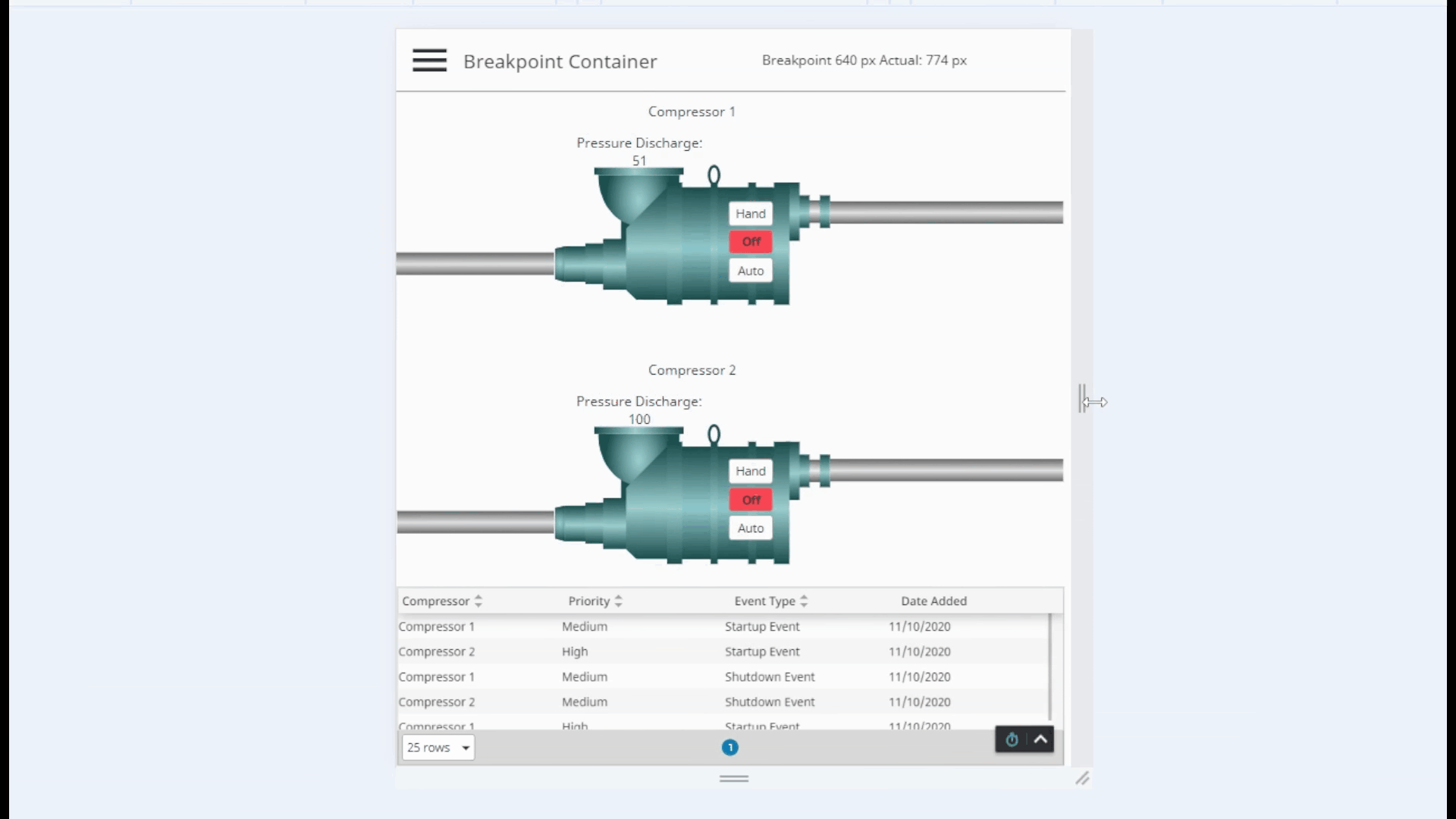This screenshot has height=819, width=1456.
Task: Go to page 1 of table
Action: coord(730,748)
